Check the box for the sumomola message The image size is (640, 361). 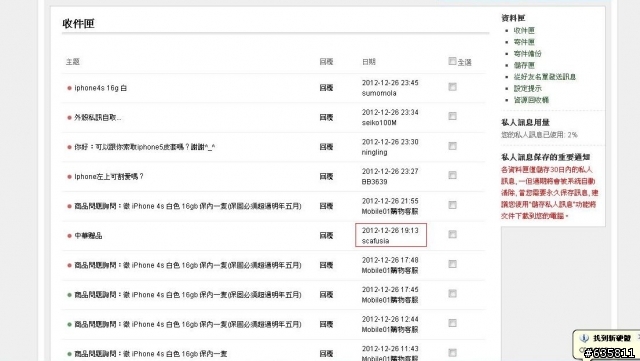pyautogui.click(x=452, y=87)
